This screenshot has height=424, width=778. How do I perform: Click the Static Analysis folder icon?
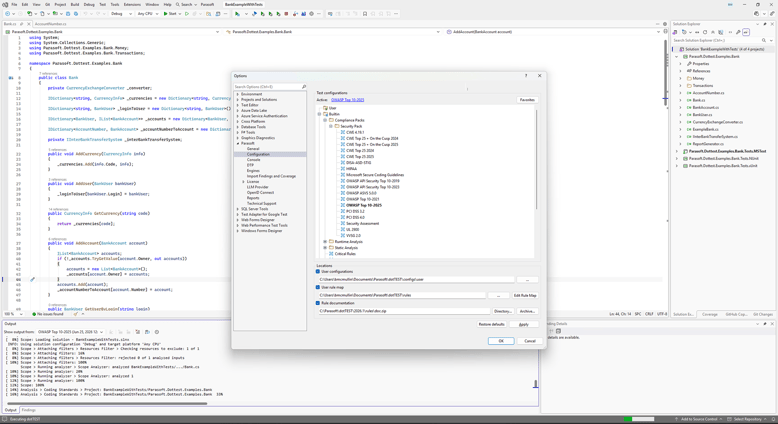click(331, 247)
